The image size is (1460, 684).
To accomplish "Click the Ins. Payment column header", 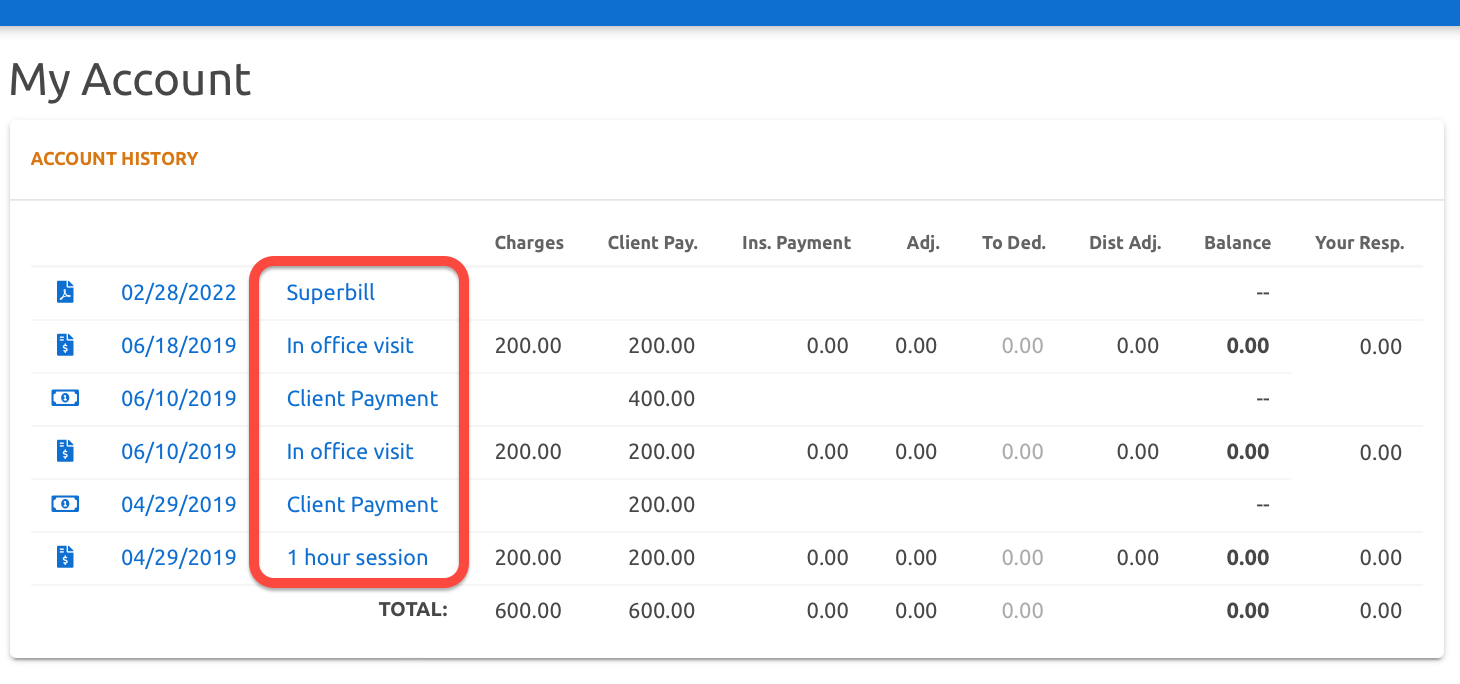I will point(796,242).
